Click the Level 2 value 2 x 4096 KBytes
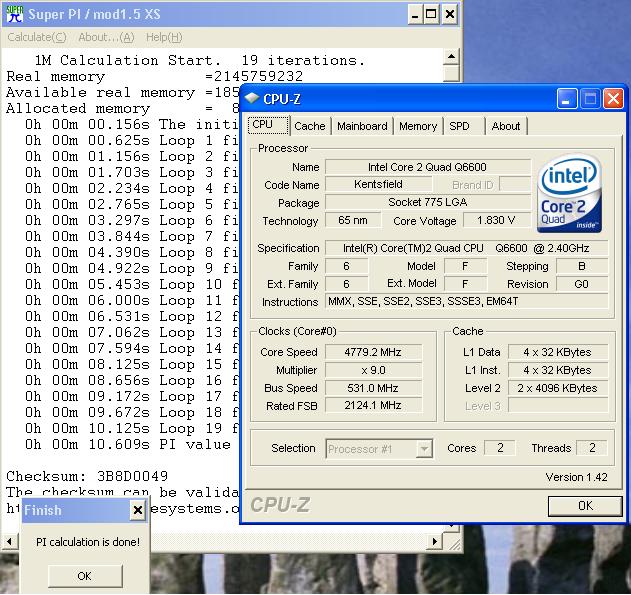Viewport: 631px width, 595px height. (558, 388)
